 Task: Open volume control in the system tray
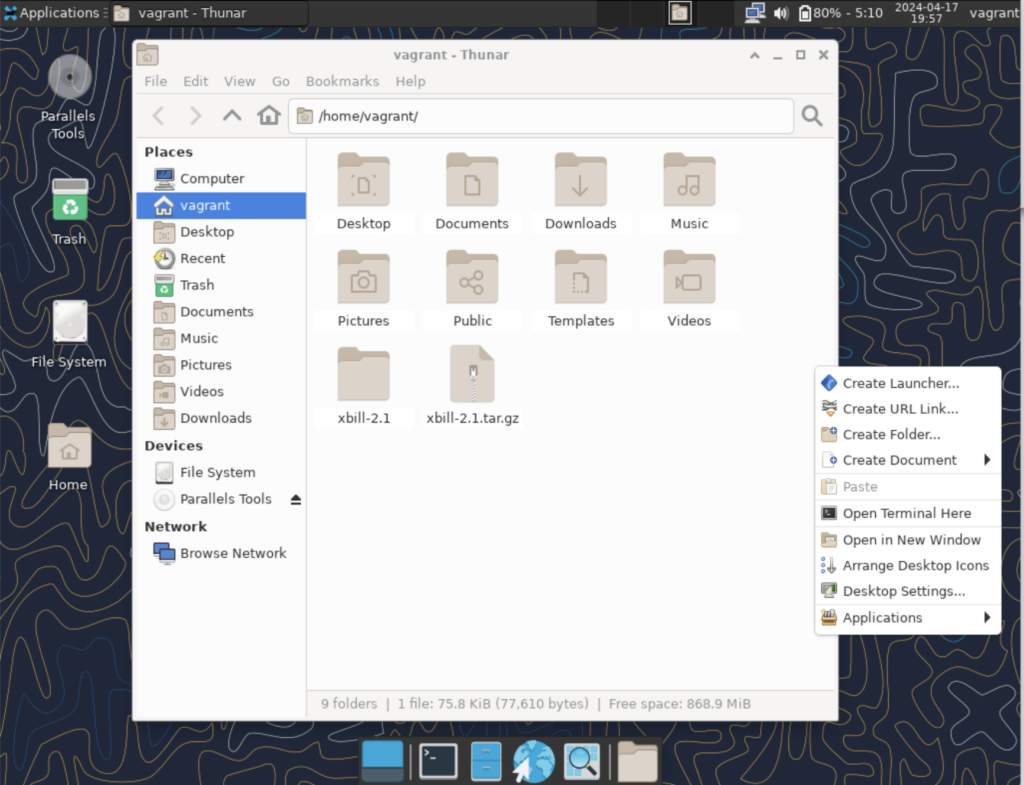pos(779,13)
